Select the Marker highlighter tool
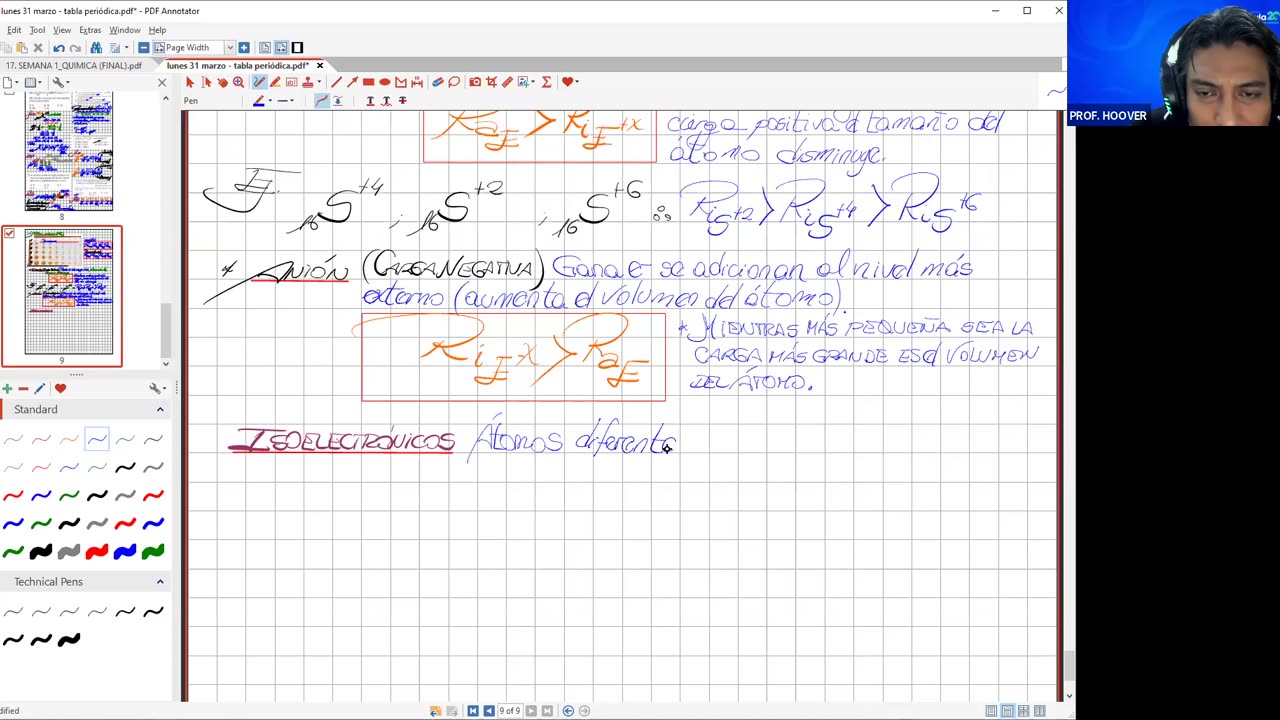Image resolution: width=1280 pixels, height=720 pixels. pos(275,82)
